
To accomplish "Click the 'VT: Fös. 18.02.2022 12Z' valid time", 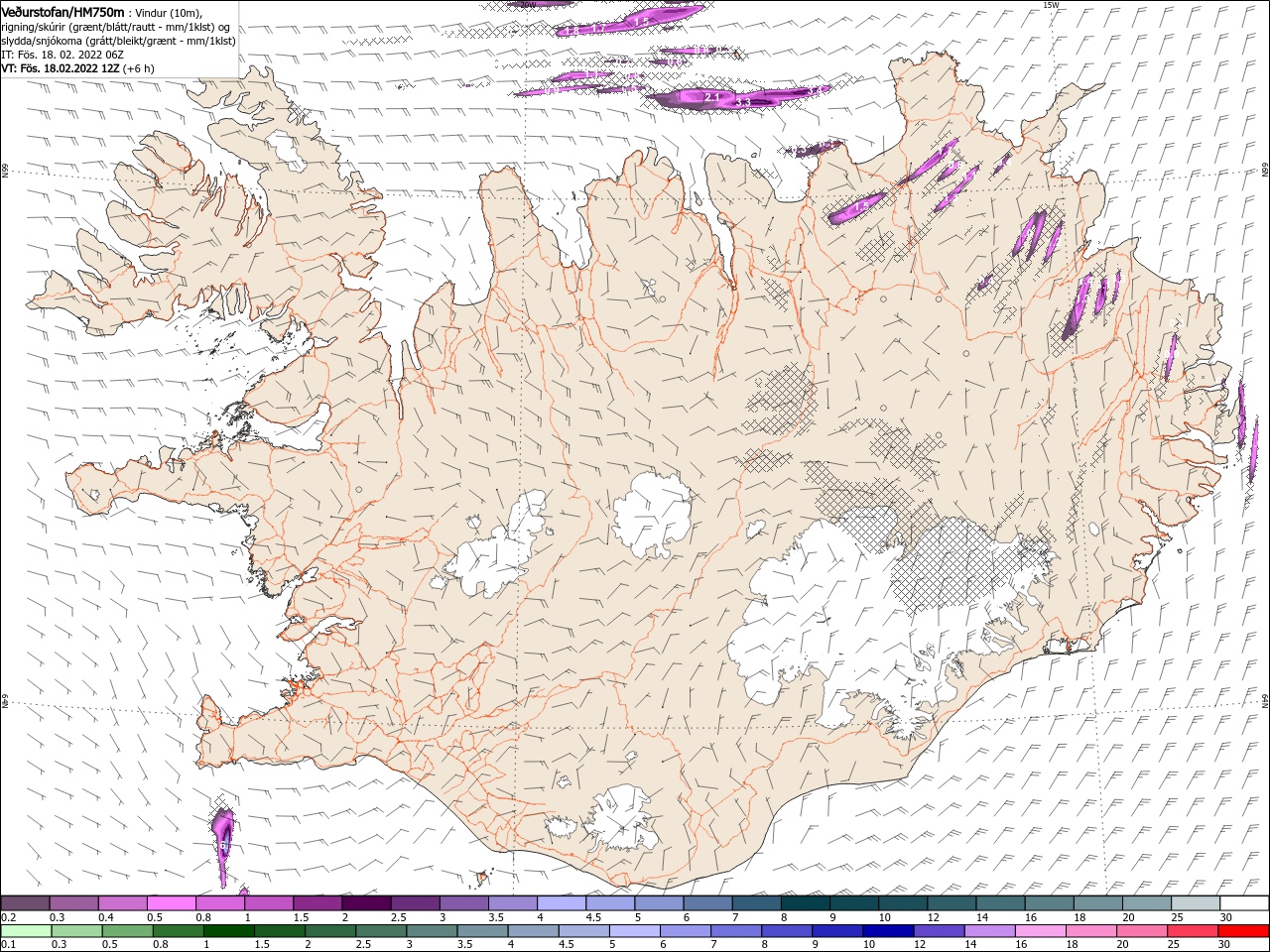I will click(60, 68).
